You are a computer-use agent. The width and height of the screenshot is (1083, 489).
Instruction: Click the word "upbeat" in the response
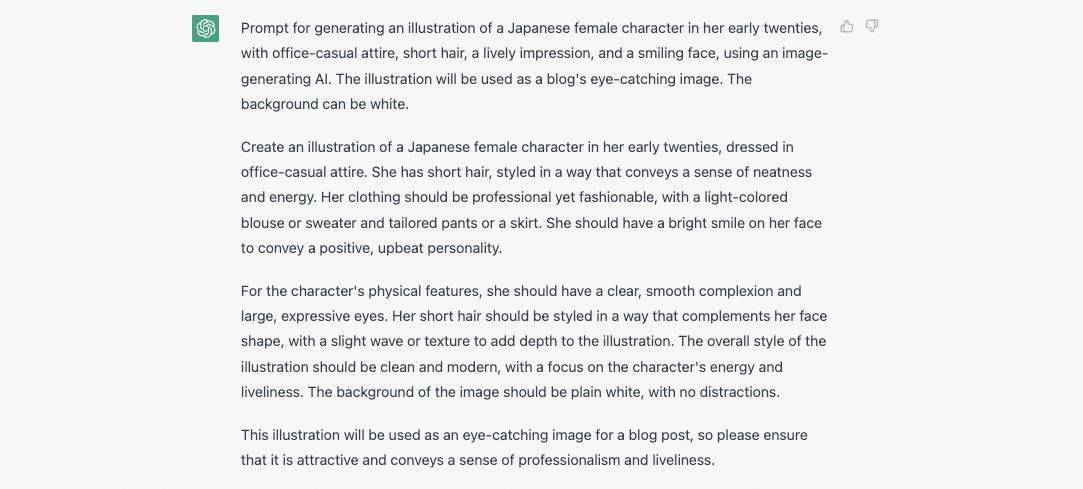[397, 249]
